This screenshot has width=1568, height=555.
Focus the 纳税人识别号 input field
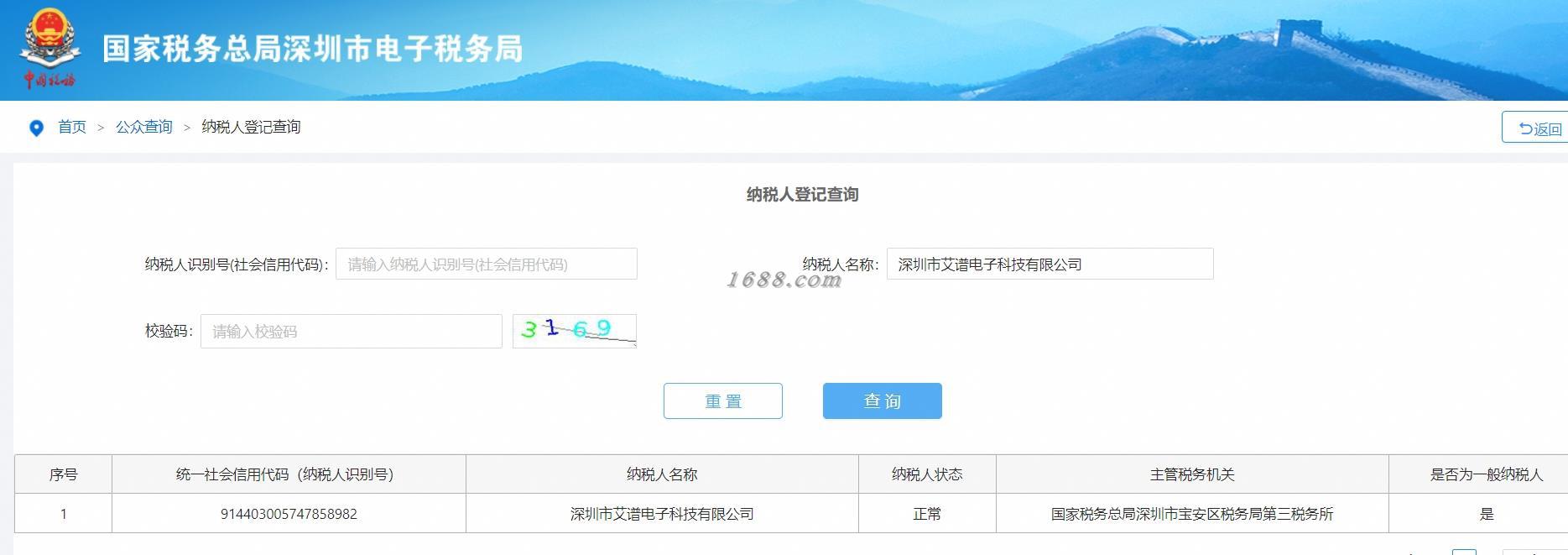[x=487, y=264]
